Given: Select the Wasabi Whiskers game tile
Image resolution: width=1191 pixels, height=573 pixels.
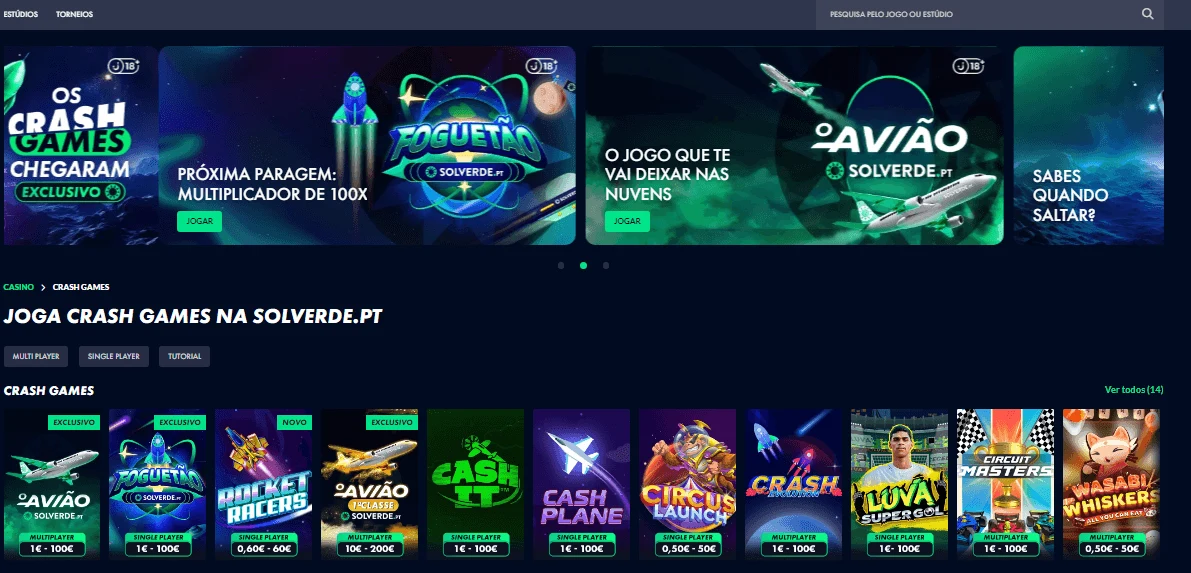Looking at the screenshot, I should pyautogui.click(x=1111, y=483).
